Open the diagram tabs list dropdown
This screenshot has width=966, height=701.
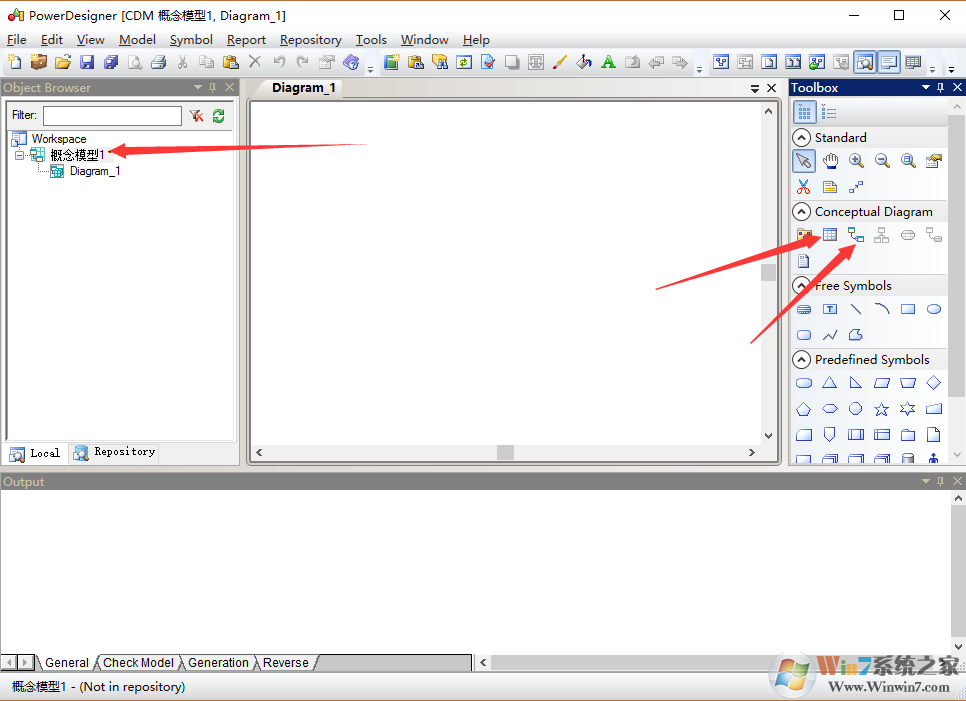pos(755,89)
